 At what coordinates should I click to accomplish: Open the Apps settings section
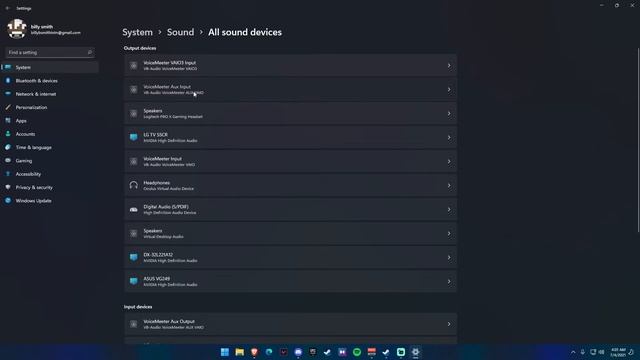pos(50,121)
